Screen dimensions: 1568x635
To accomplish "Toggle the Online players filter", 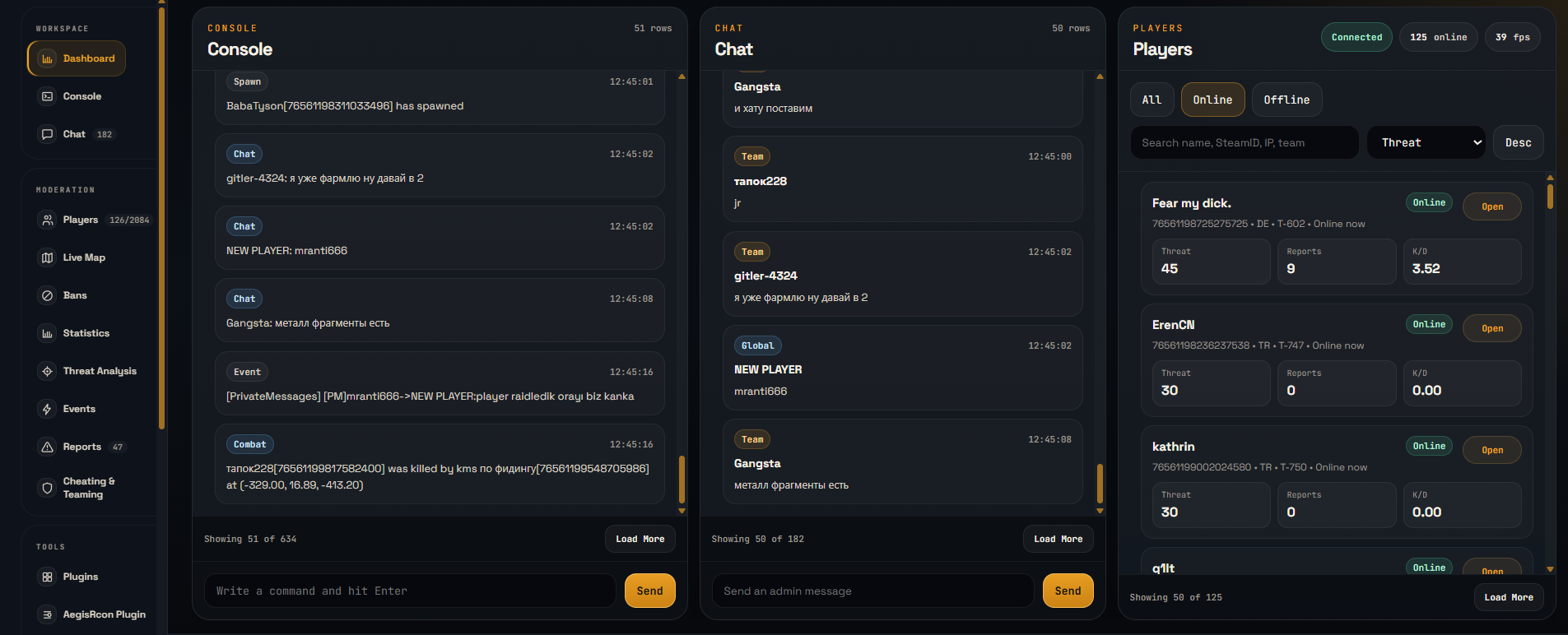I will [1212, 100].
